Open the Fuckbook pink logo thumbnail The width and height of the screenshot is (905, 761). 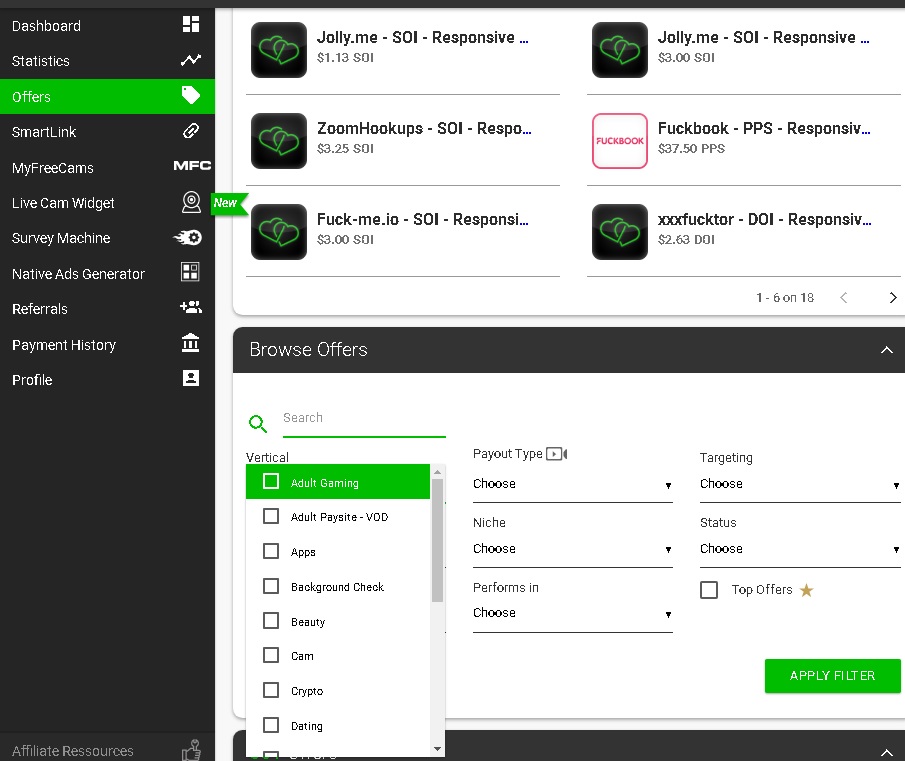pos(620,141)
